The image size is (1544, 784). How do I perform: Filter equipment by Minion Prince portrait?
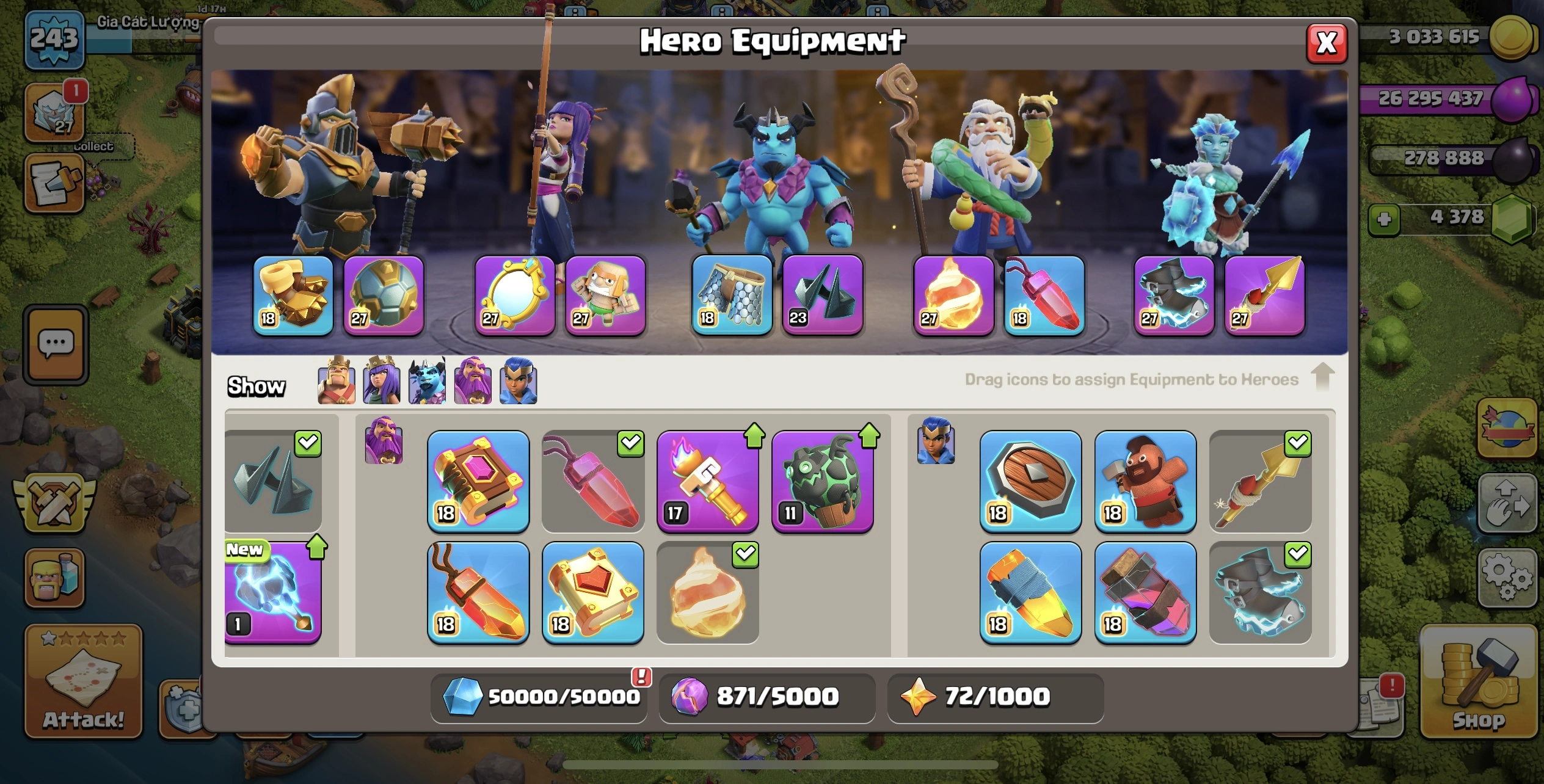(427, 380)
